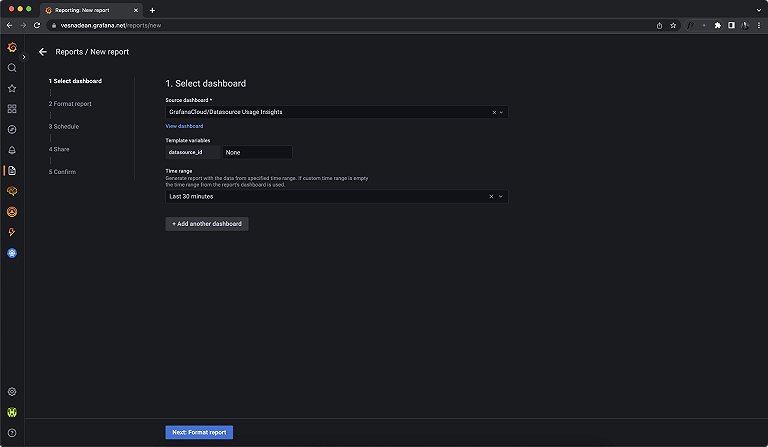
Task: Expand the Time range dropdown arrow
Action: click(x=502, y=197)
